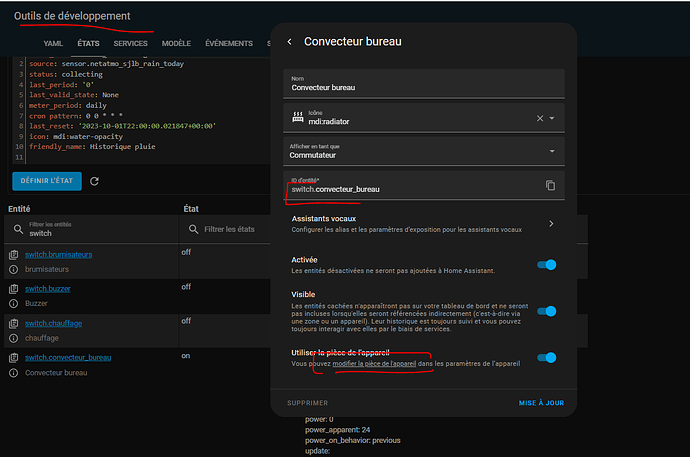Screen dimensions: 690x457
Task: Toggle the Visible switch
Action: [x=547, y=311]
